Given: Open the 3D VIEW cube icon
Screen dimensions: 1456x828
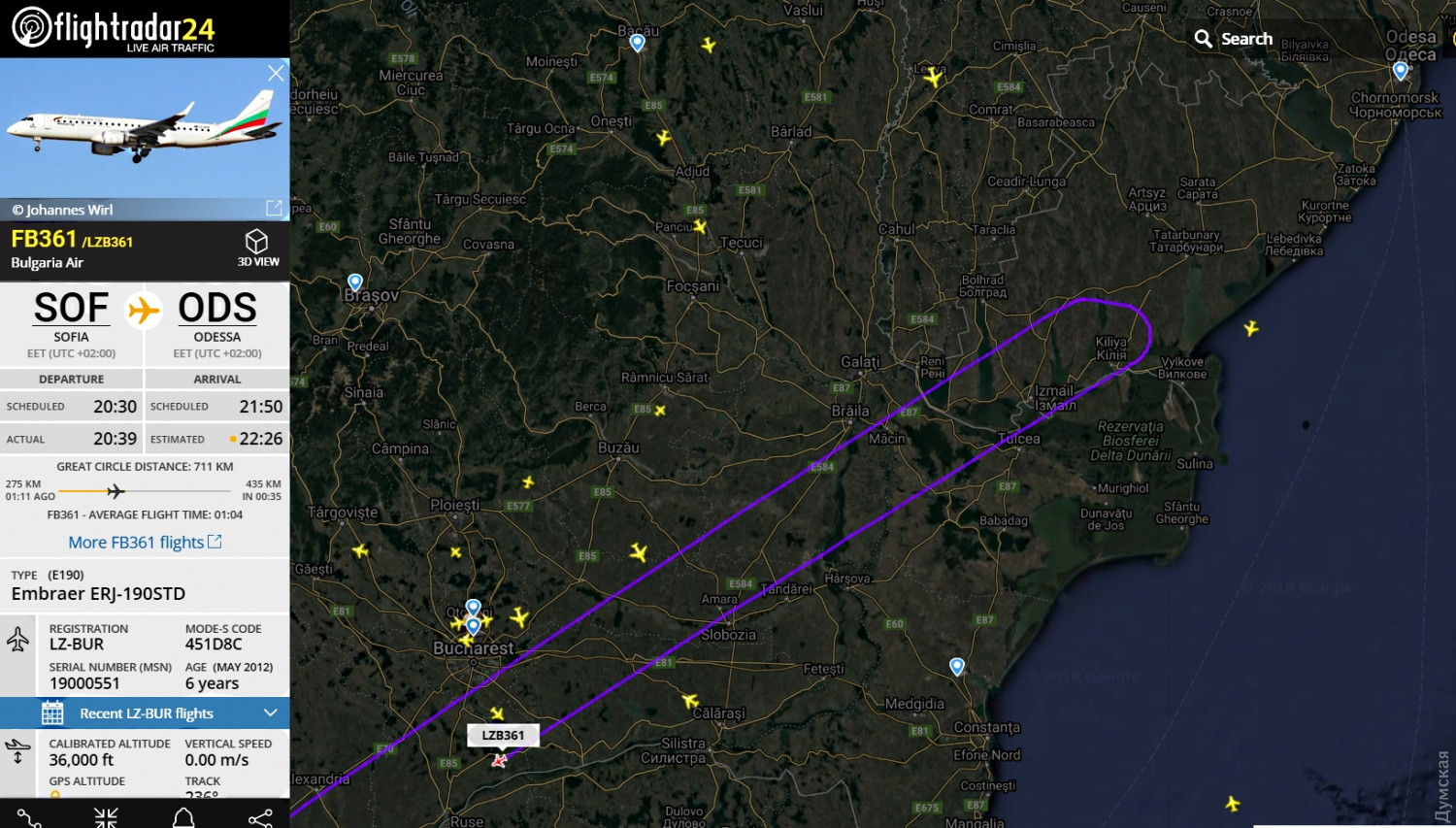Looking at the screenshot, I should (256, 241).
